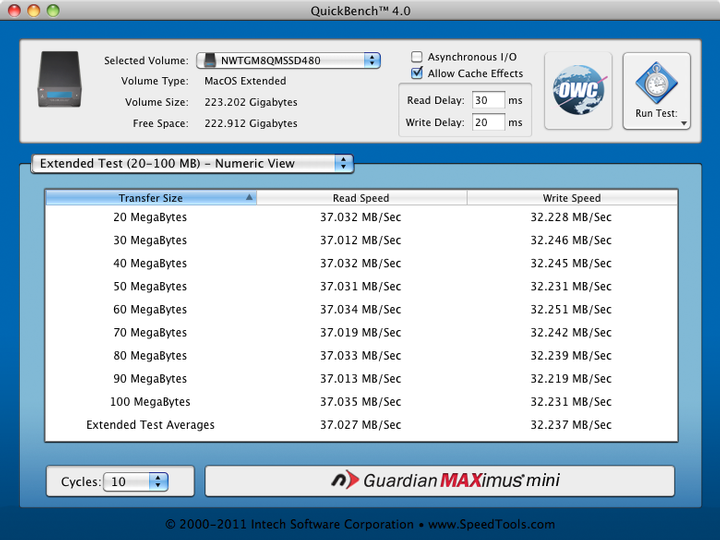The height and width of the screenshot is (540, 720).
Task: Uncheck the Allow Cache Effects checkbox
Action: (x=418, y=74)
